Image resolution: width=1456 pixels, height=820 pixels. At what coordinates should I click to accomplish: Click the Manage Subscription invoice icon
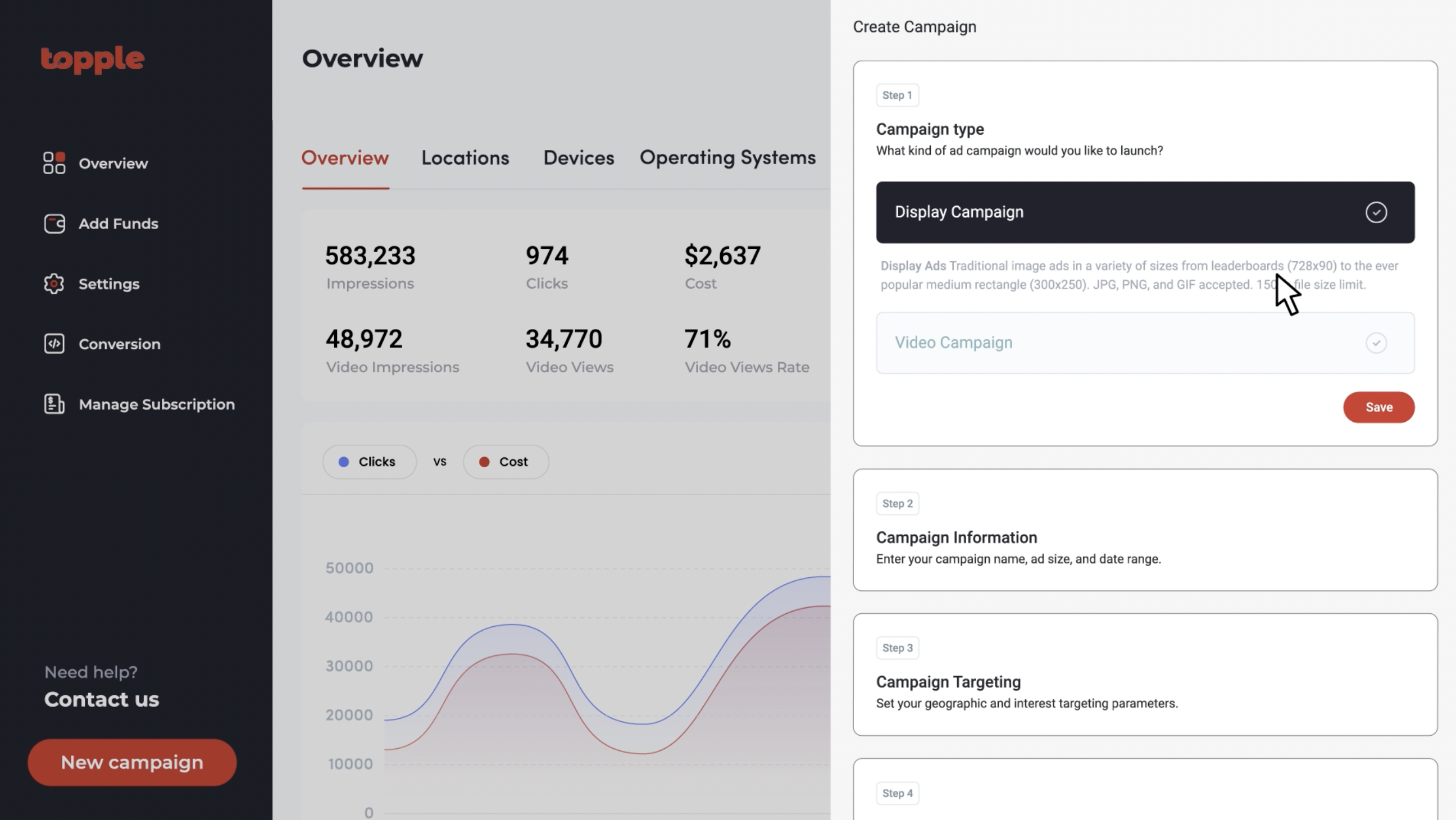54,404
